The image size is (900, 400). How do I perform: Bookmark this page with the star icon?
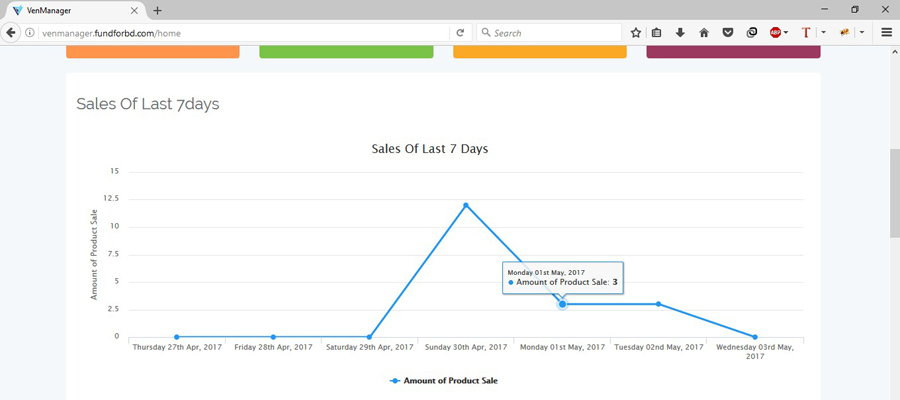pyautogui.click(x=636, y=32)
